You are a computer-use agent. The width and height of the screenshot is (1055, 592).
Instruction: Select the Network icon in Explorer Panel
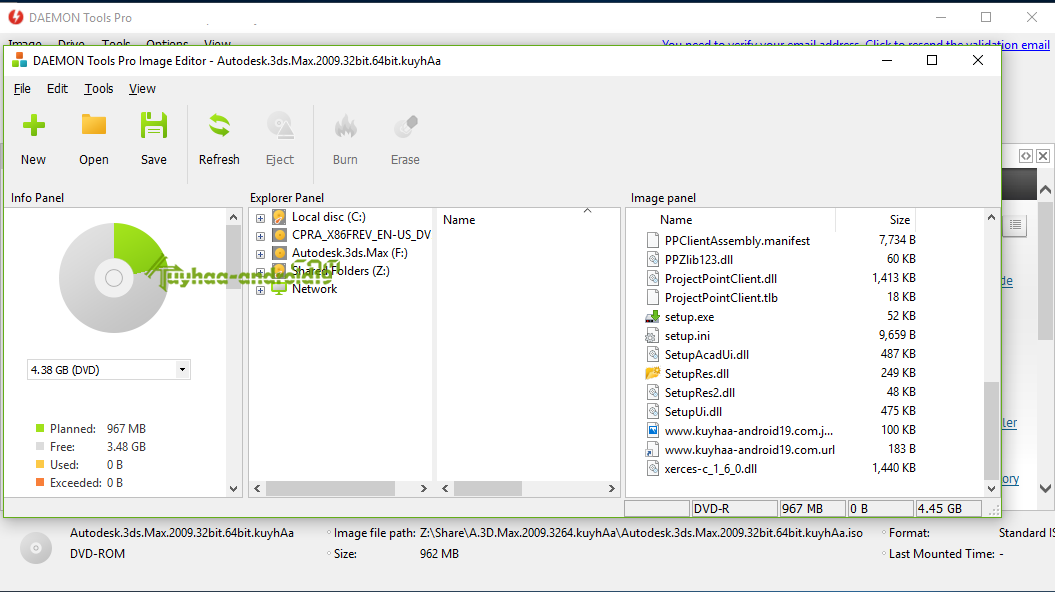click(x=279, y=289)
